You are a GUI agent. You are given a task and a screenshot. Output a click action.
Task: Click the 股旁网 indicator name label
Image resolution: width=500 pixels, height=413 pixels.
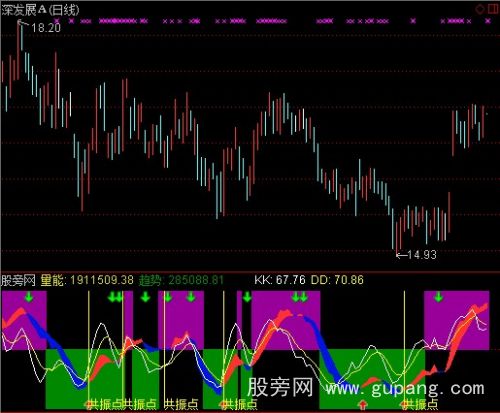click(x=18, y=280)
